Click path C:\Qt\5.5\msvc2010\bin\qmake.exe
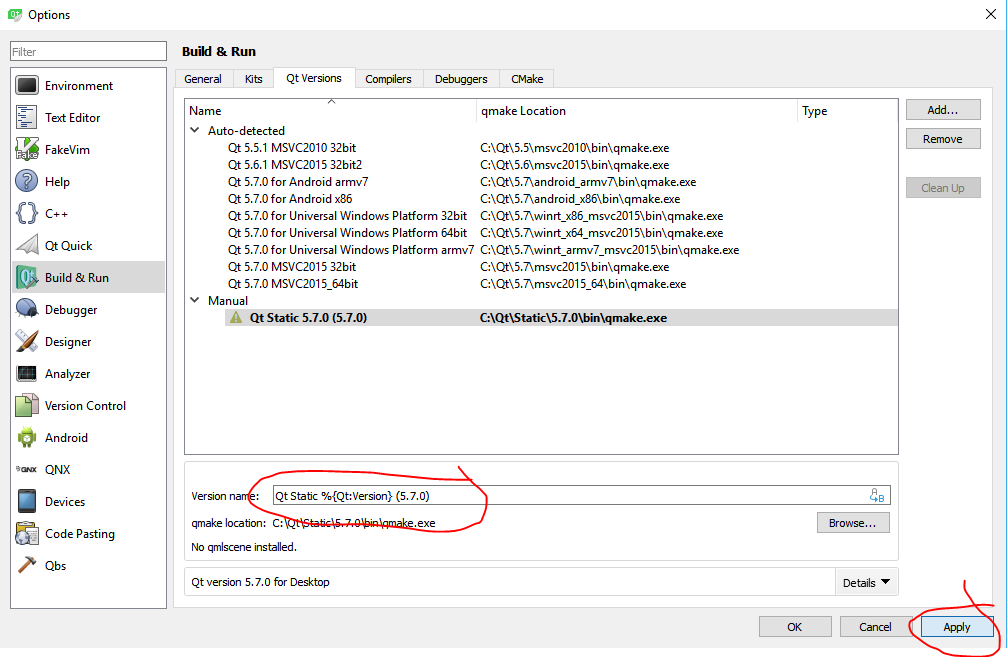This screenshot has height=657, width=1007. point(575,148)
